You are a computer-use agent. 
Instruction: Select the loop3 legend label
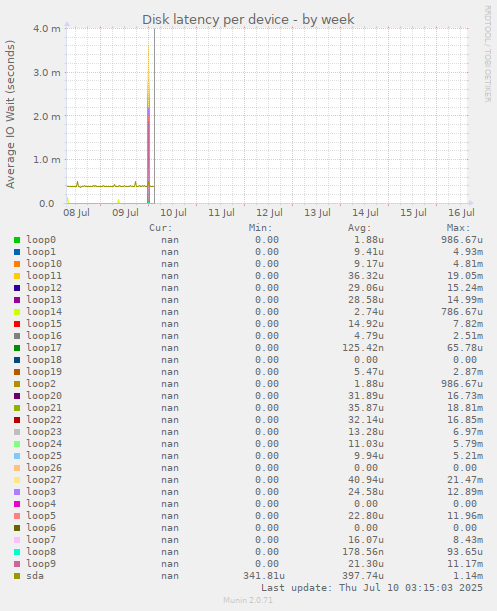[41, 492]
